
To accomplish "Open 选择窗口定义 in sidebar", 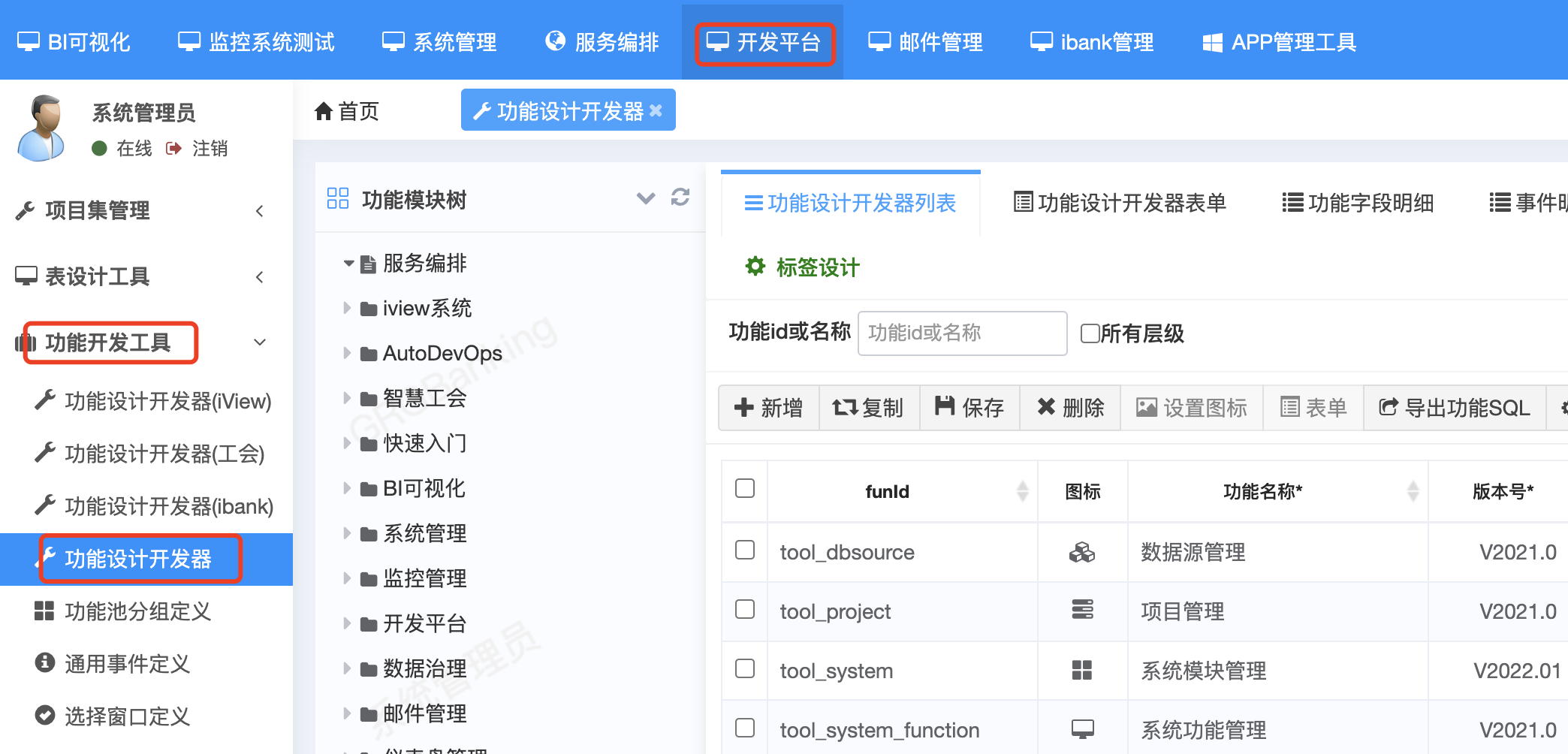I will tap(113, 716).
